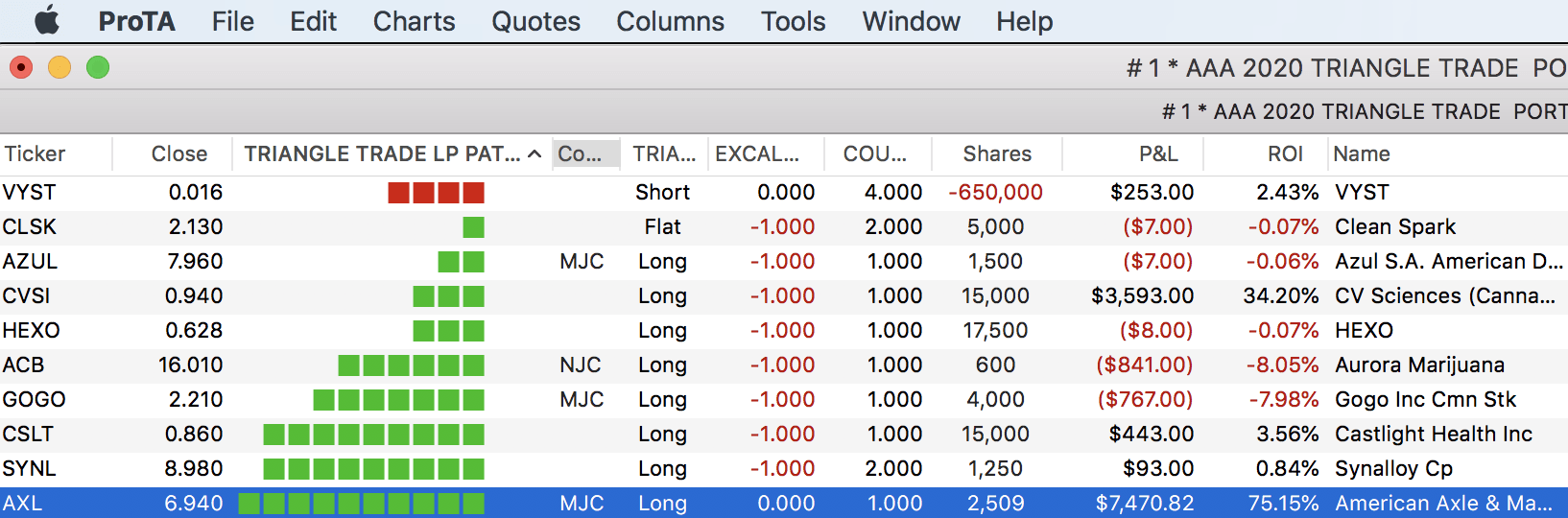
Task: Click the Castlight Health Inc name cell
Action: coord(1434,434)
